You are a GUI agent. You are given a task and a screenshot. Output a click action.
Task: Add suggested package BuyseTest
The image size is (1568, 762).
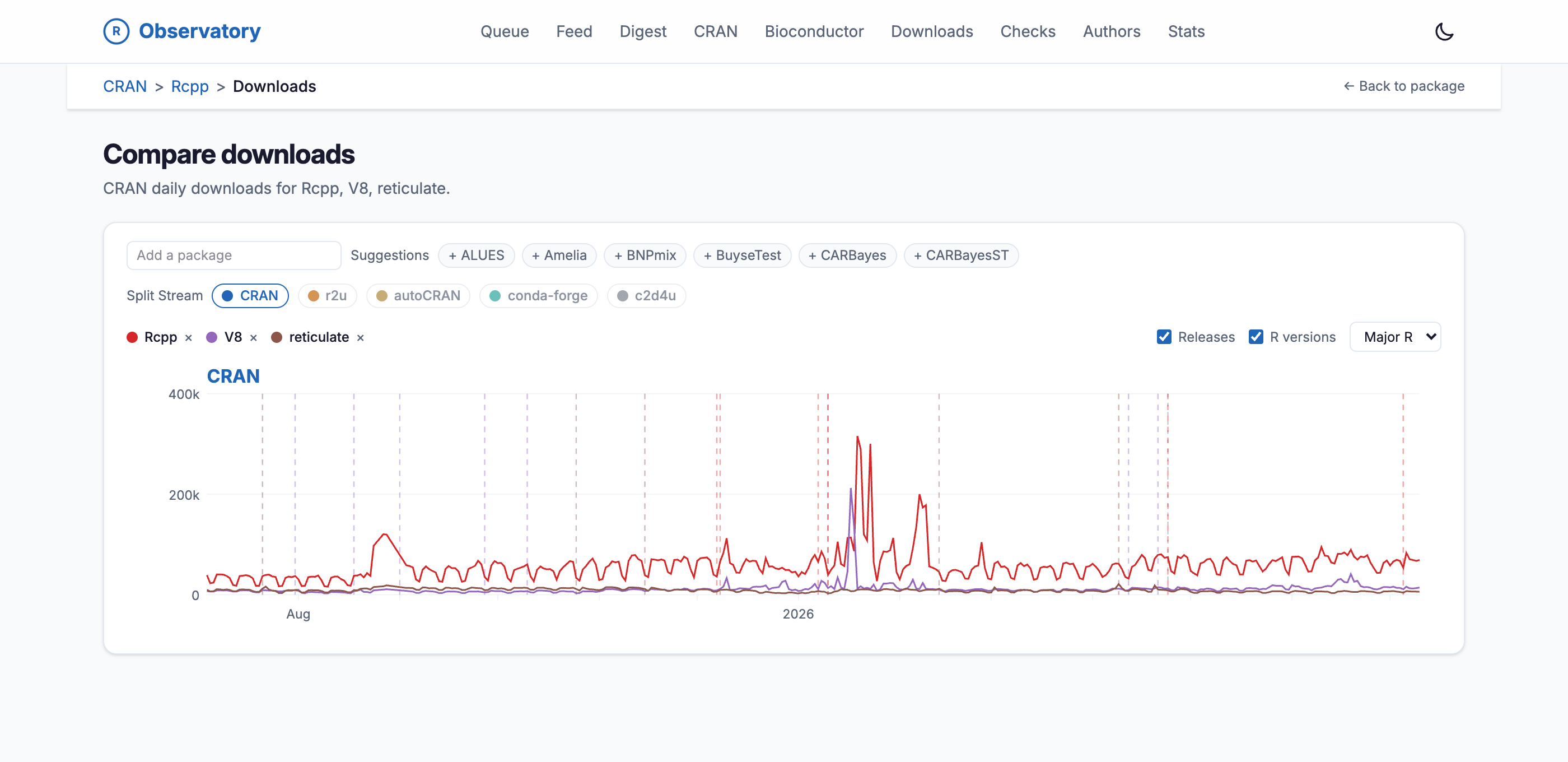743,255
